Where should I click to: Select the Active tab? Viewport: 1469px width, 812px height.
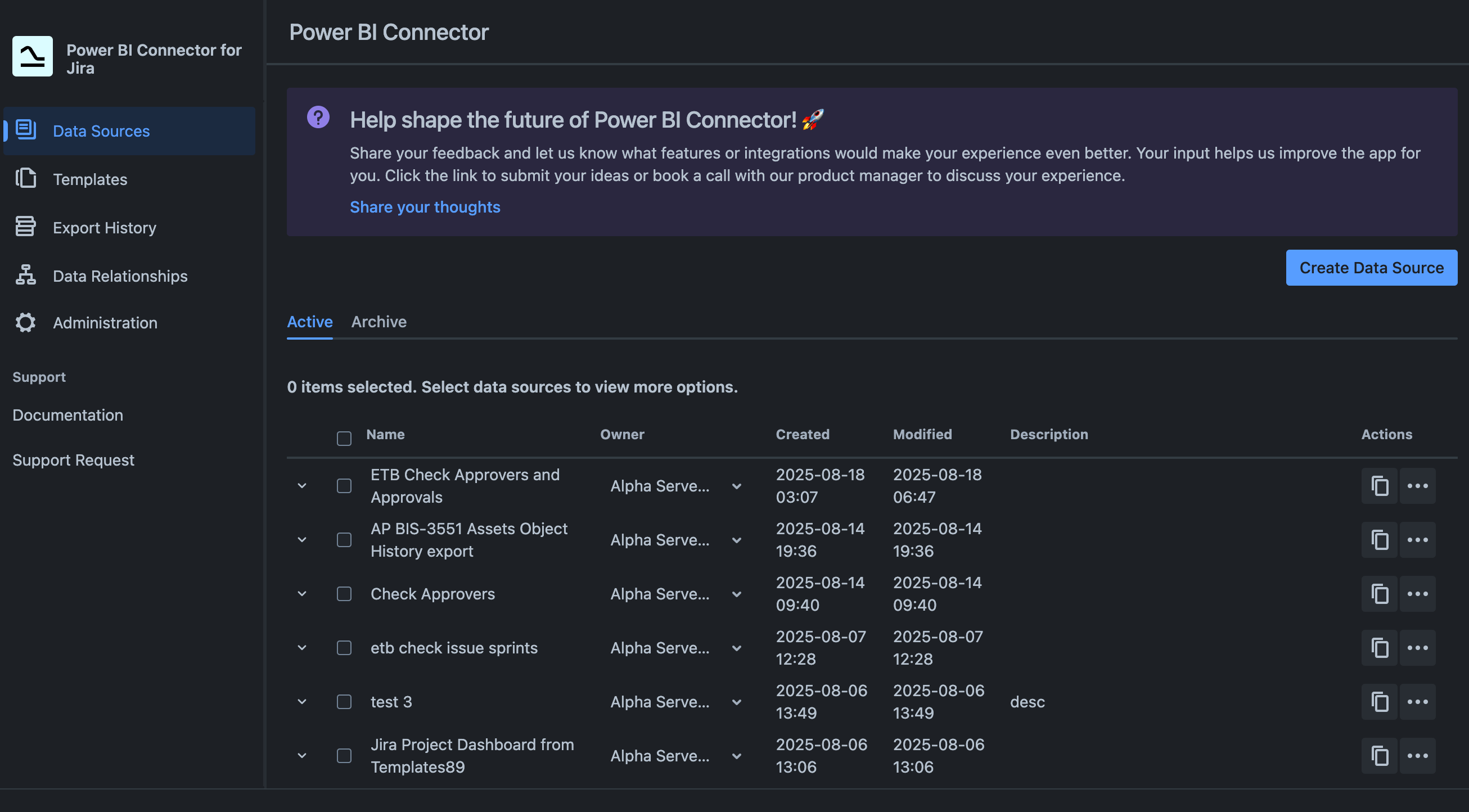309,322
